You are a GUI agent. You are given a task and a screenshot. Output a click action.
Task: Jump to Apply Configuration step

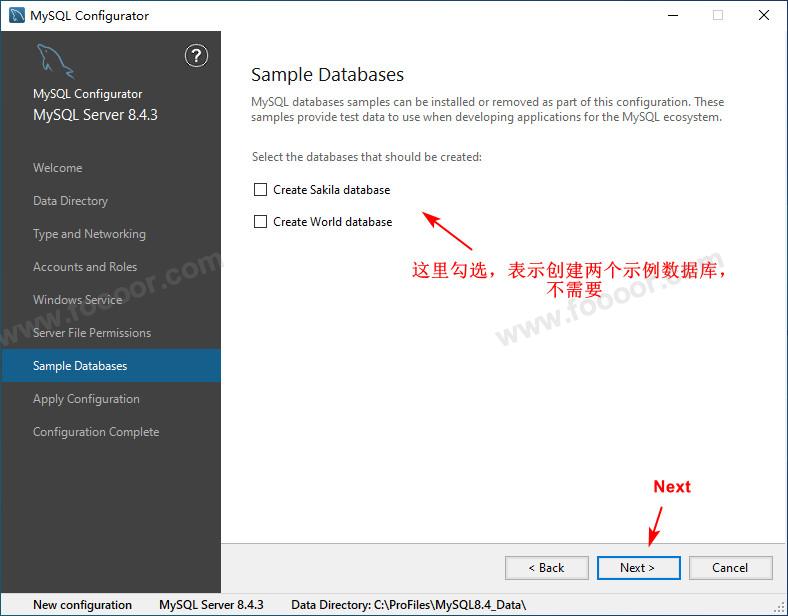86,399
